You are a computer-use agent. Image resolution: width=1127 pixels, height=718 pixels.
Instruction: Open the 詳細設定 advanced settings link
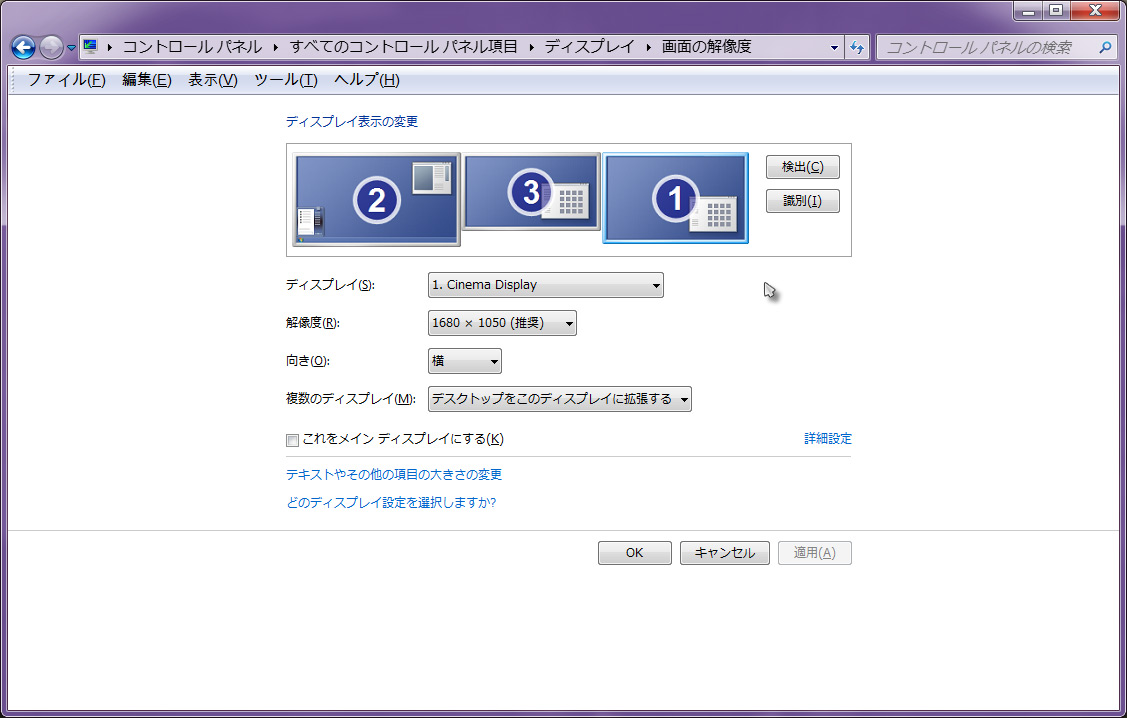828,439
